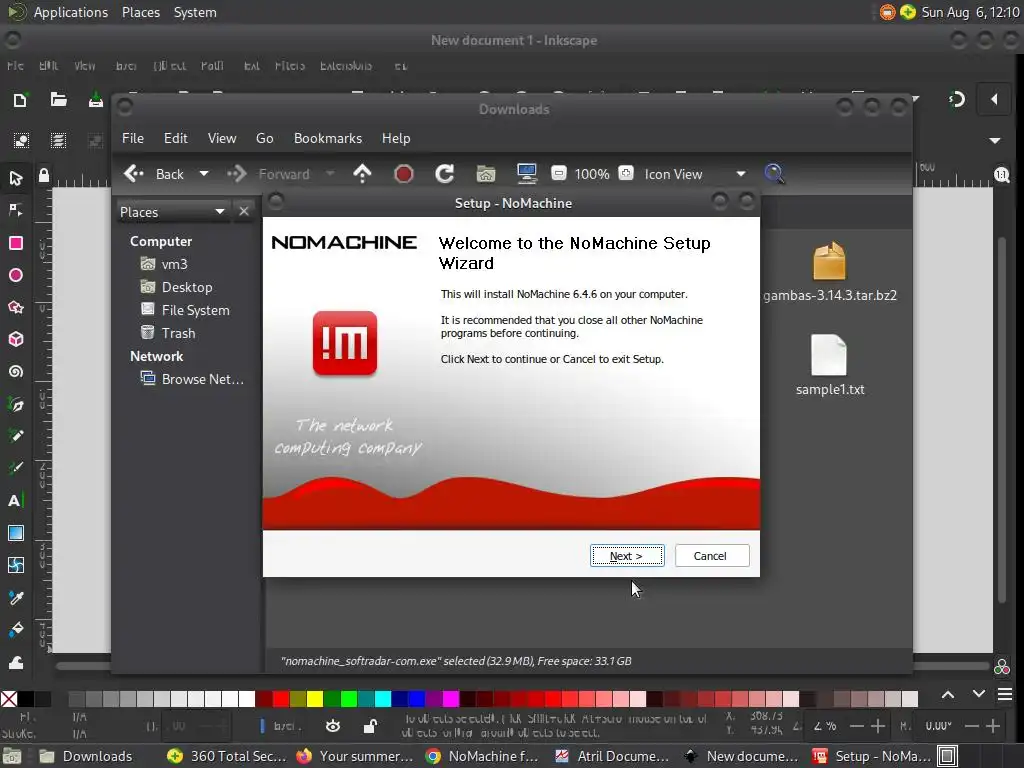
Task: Click Next in NoMachine Setup wizard
Action: tap(627, 556)
